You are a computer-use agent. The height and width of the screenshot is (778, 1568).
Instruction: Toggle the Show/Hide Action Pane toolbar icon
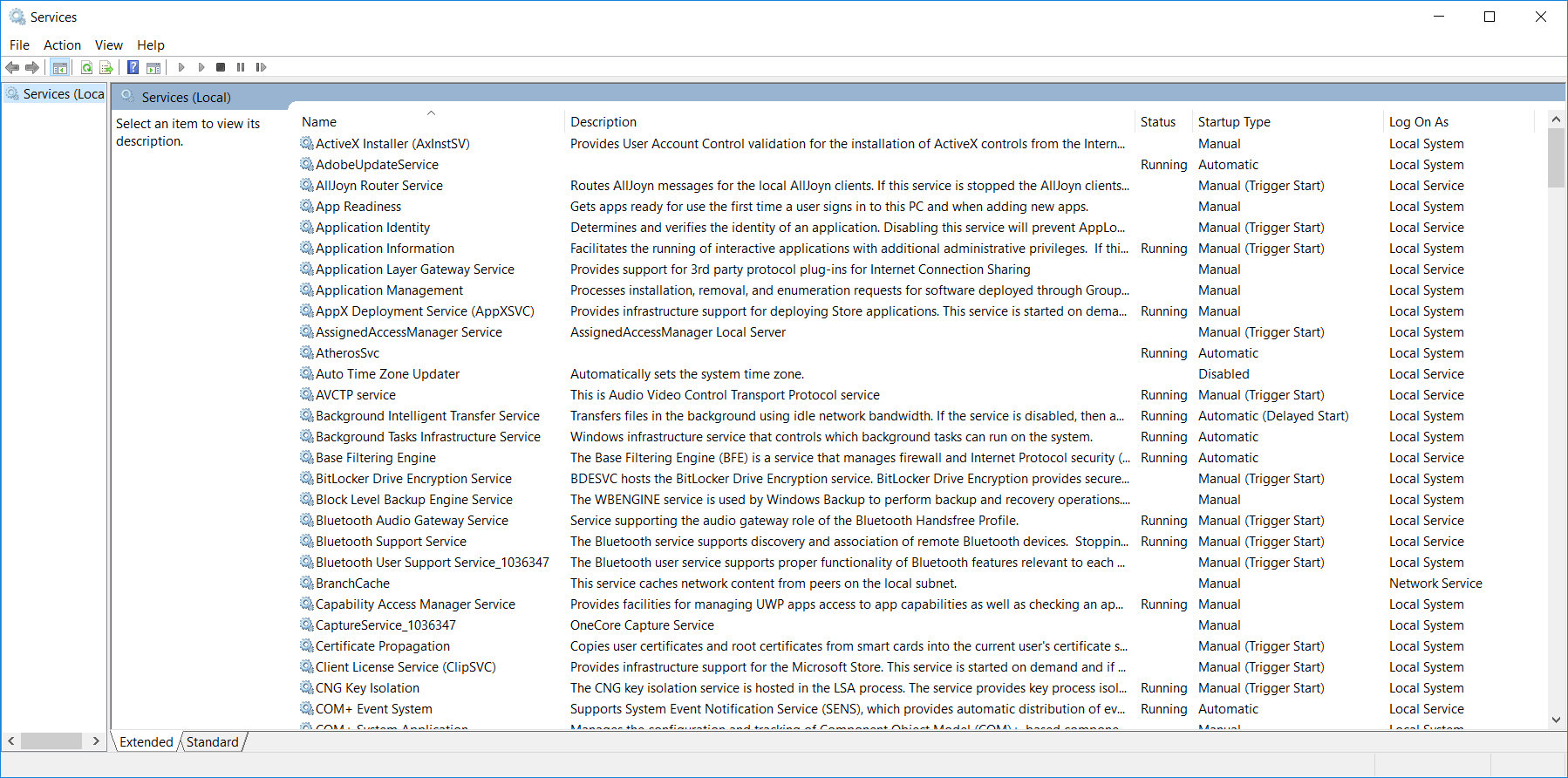click(x=153, y=67)
